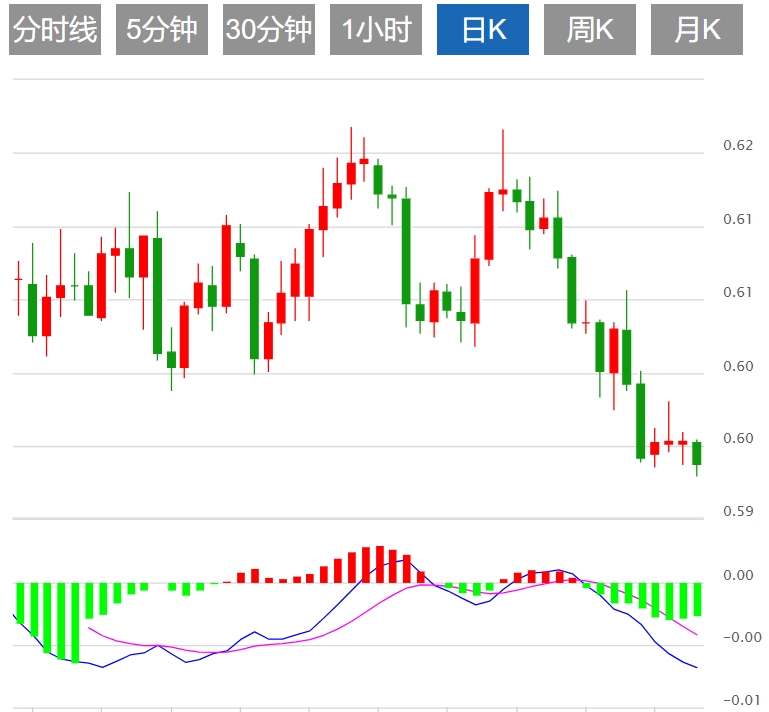Viewport: 769px width, 712px height.
Task: Click the left start of the magenta signal line
Action: [89, 627]
